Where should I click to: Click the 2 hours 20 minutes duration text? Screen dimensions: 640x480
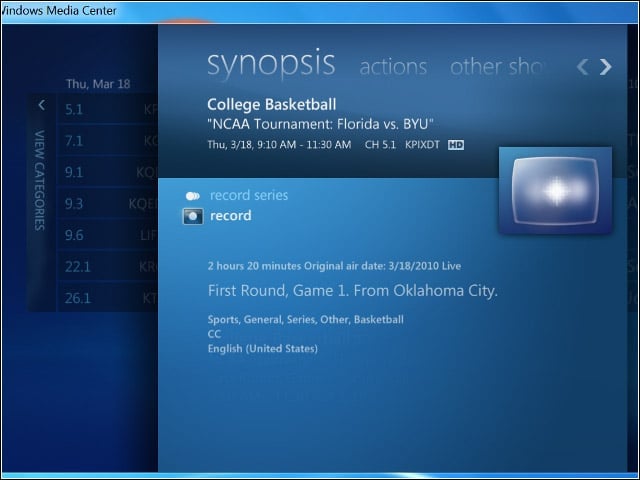click(x=254, y=266)
